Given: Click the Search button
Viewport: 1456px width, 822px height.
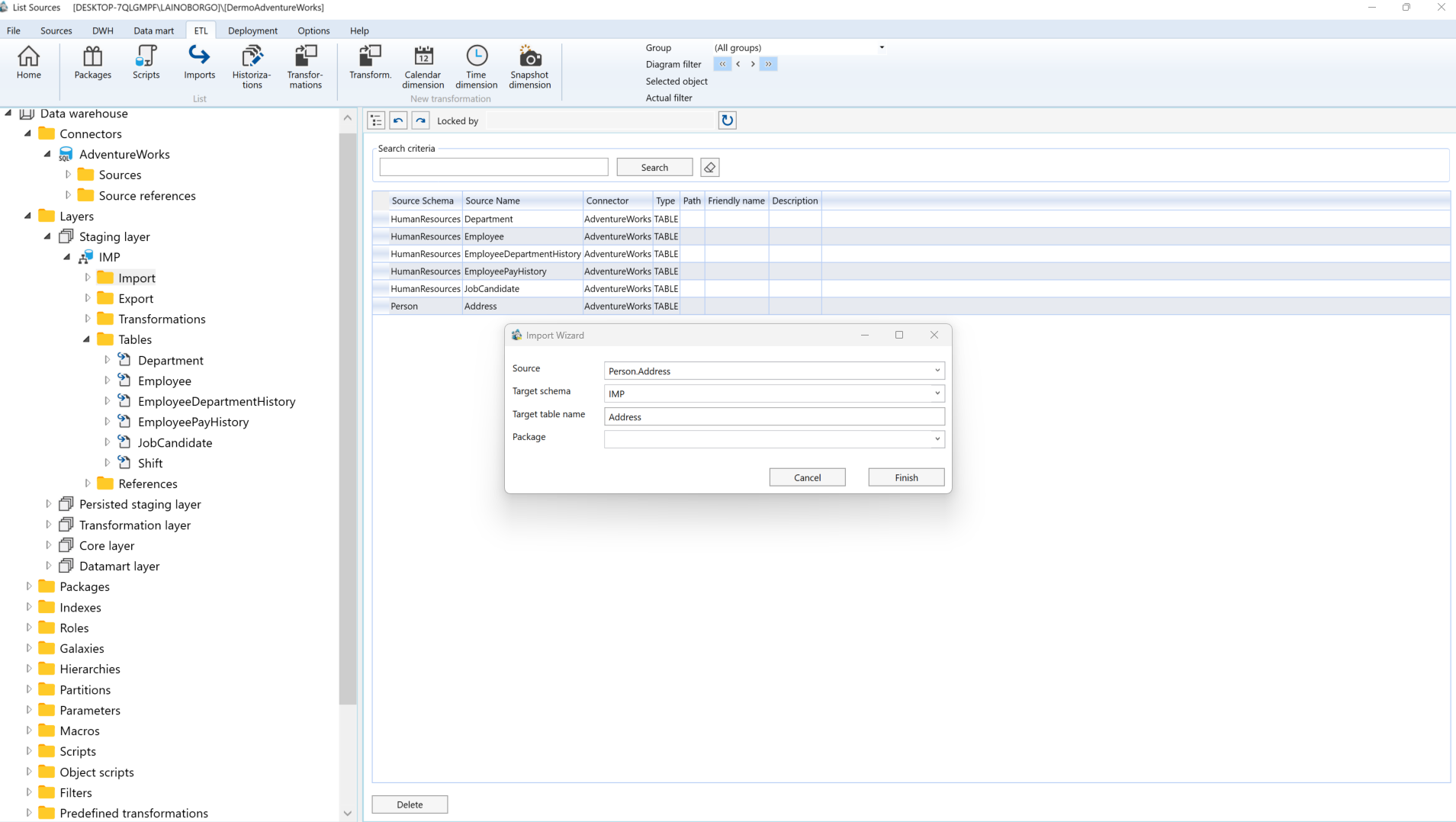Looking at the screenshot, I should click(x=654, y=168).
